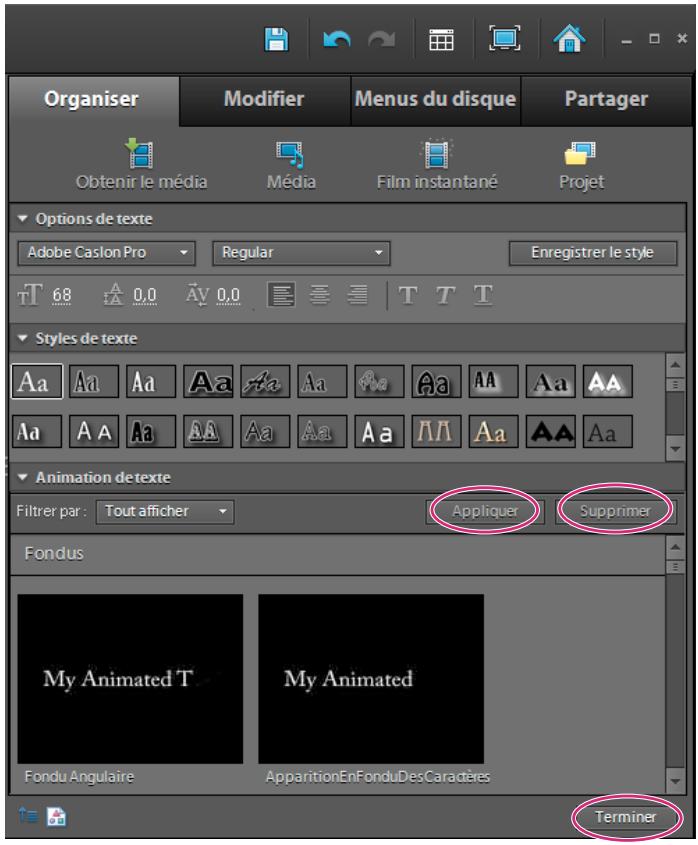This screenshot has width=698, height=845.
Task: Click the list sort icon at bottom left
Action: pyautogui.click(x=28, y=816)
